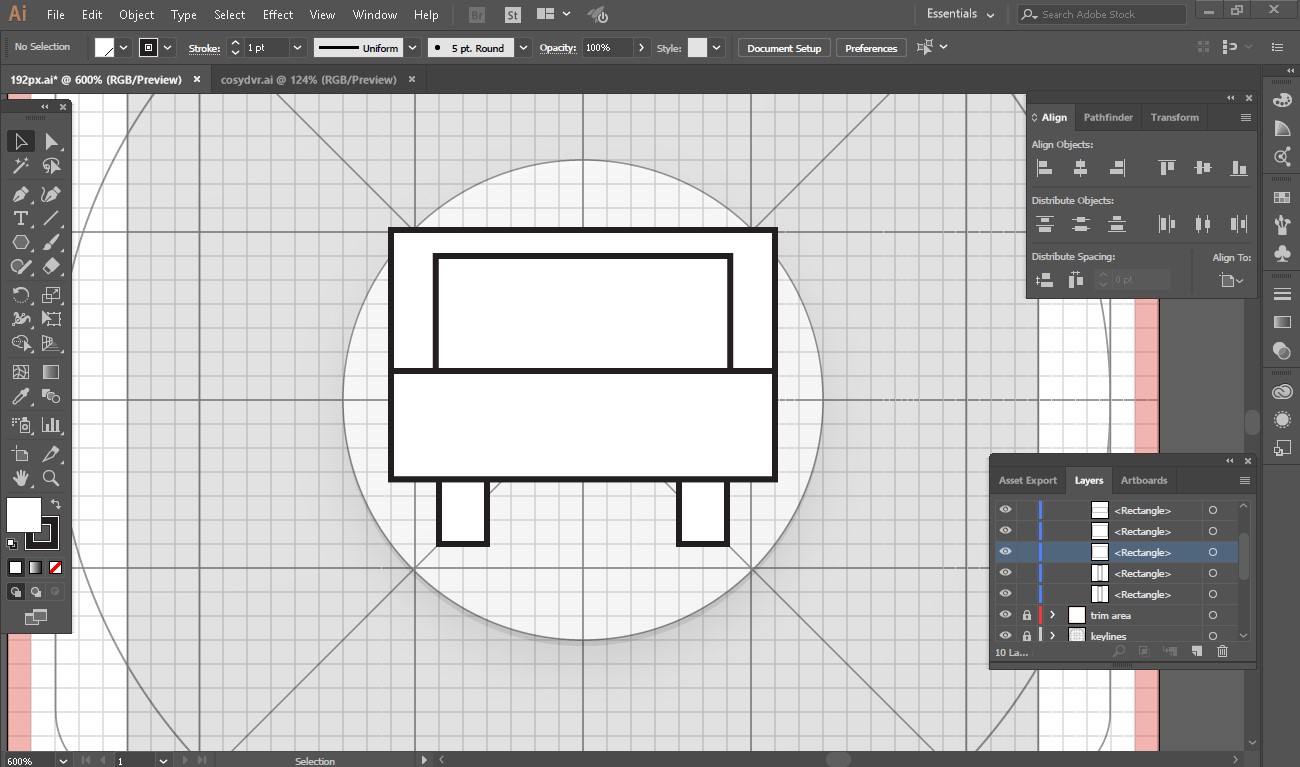Open the Effect menu

click(x=278, y=15)
